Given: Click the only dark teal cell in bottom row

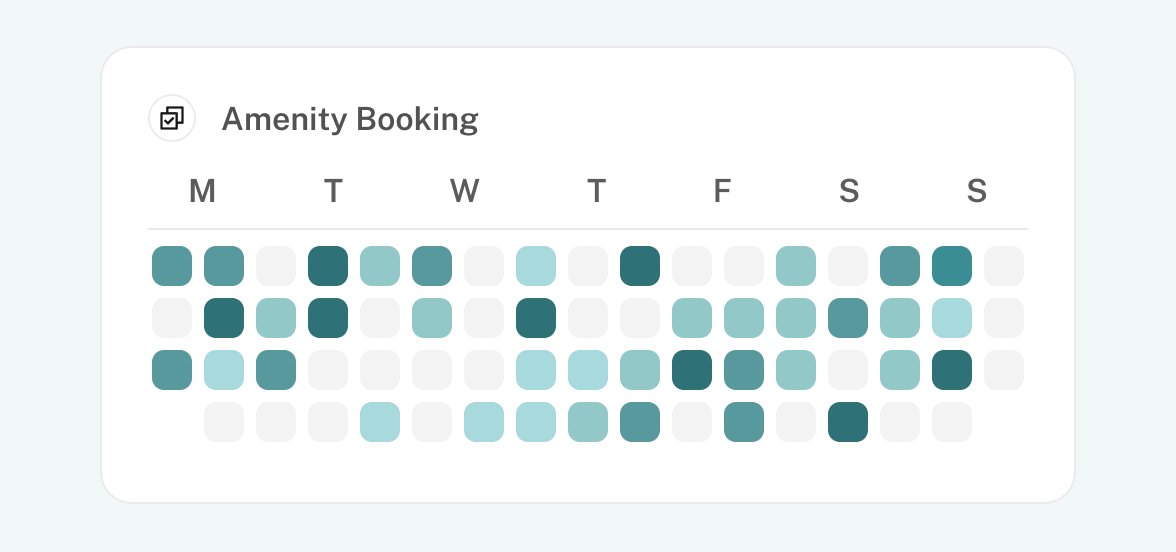Looking at the screenshot, I should tap(848, 422).
